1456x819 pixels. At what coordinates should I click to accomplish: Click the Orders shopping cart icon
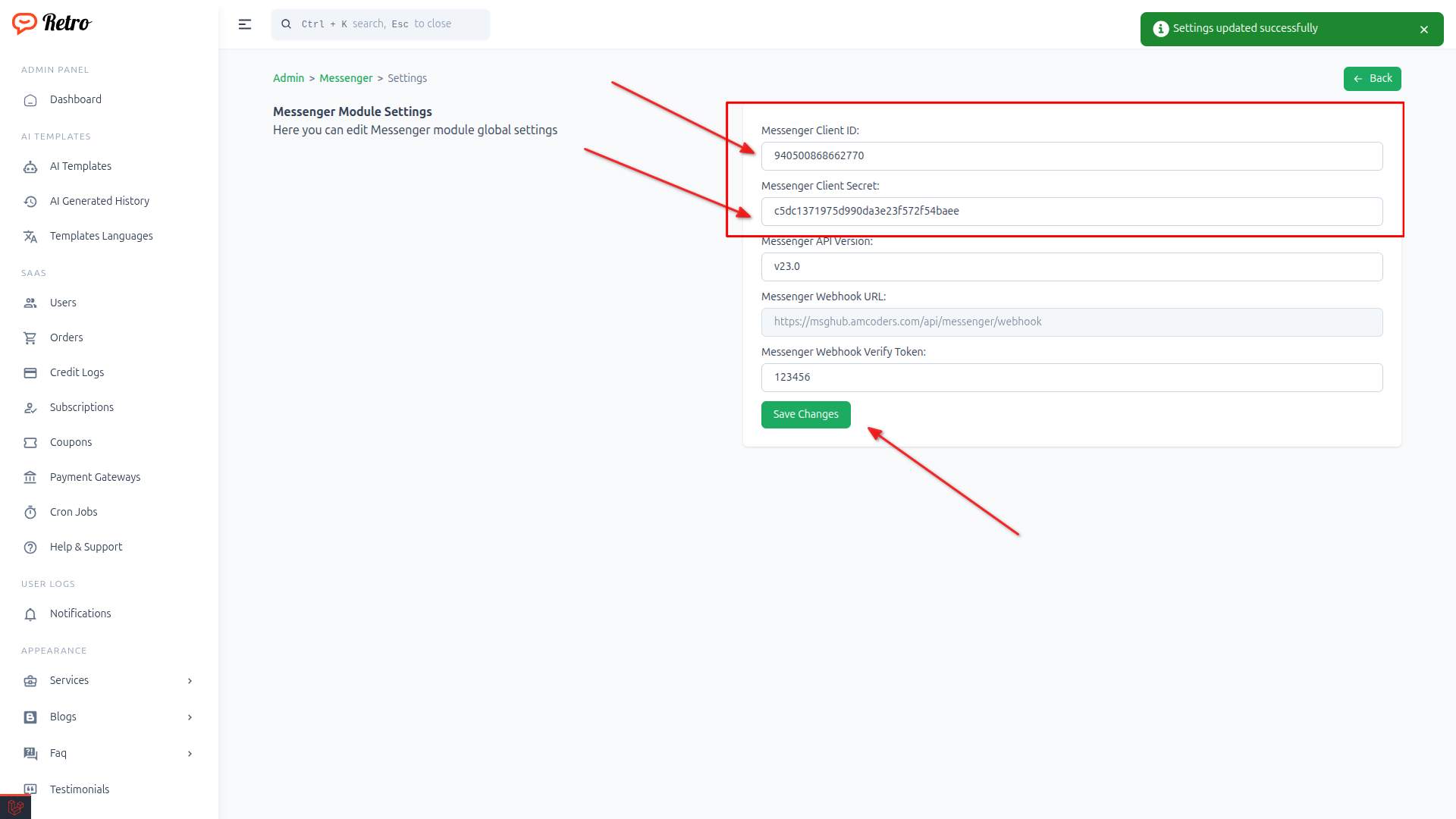point(30,338)
